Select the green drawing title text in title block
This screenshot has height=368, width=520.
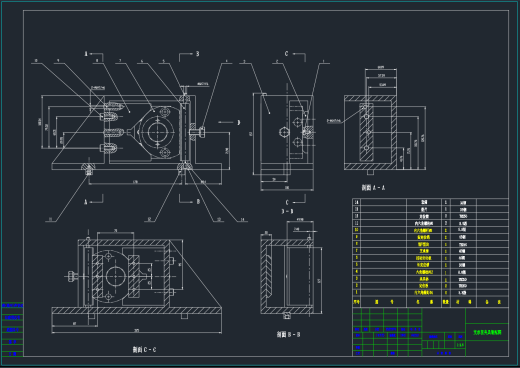(487, 332)
